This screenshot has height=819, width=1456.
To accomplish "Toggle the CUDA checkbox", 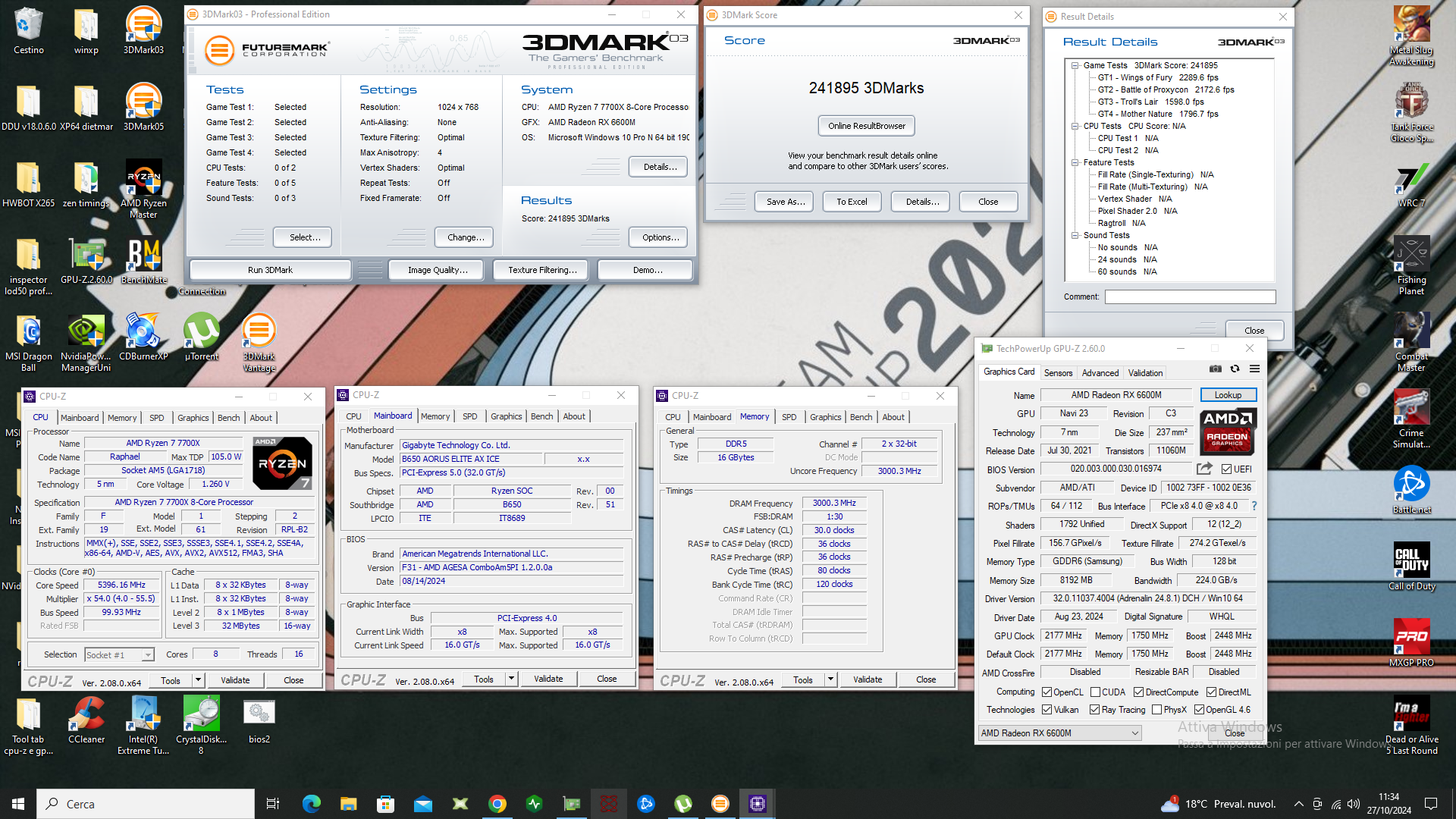I will [x=1095, y=692].
